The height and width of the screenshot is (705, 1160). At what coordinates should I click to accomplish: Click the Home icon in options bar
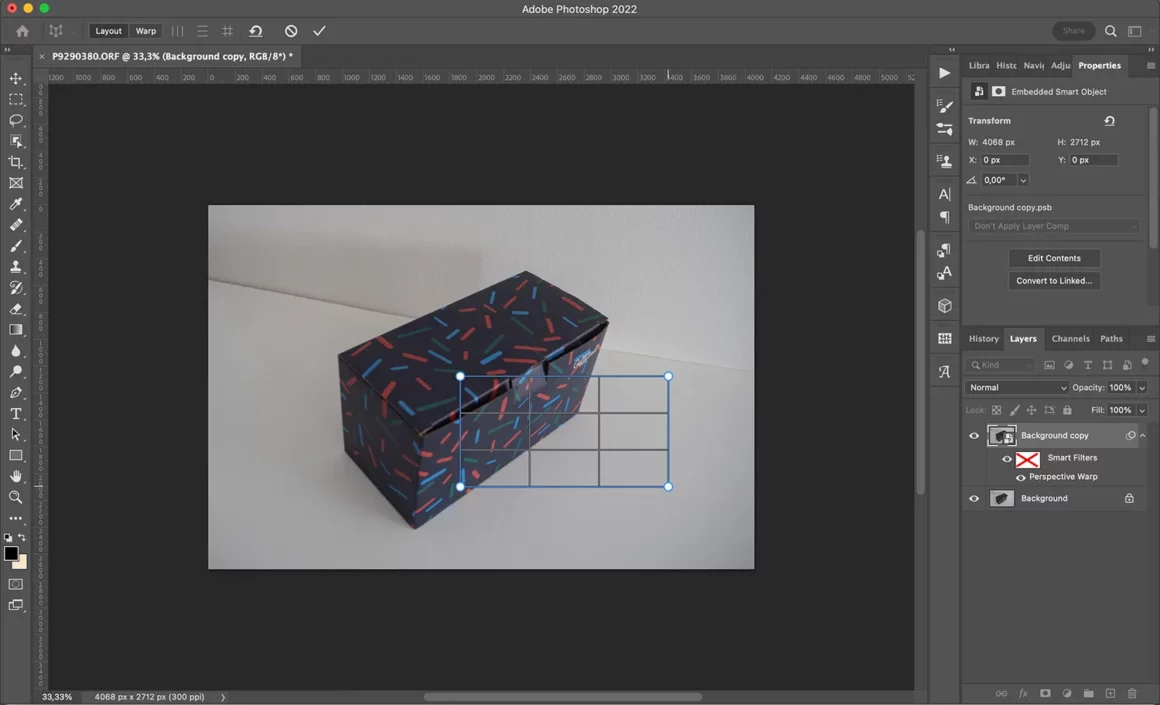[22, 31]
